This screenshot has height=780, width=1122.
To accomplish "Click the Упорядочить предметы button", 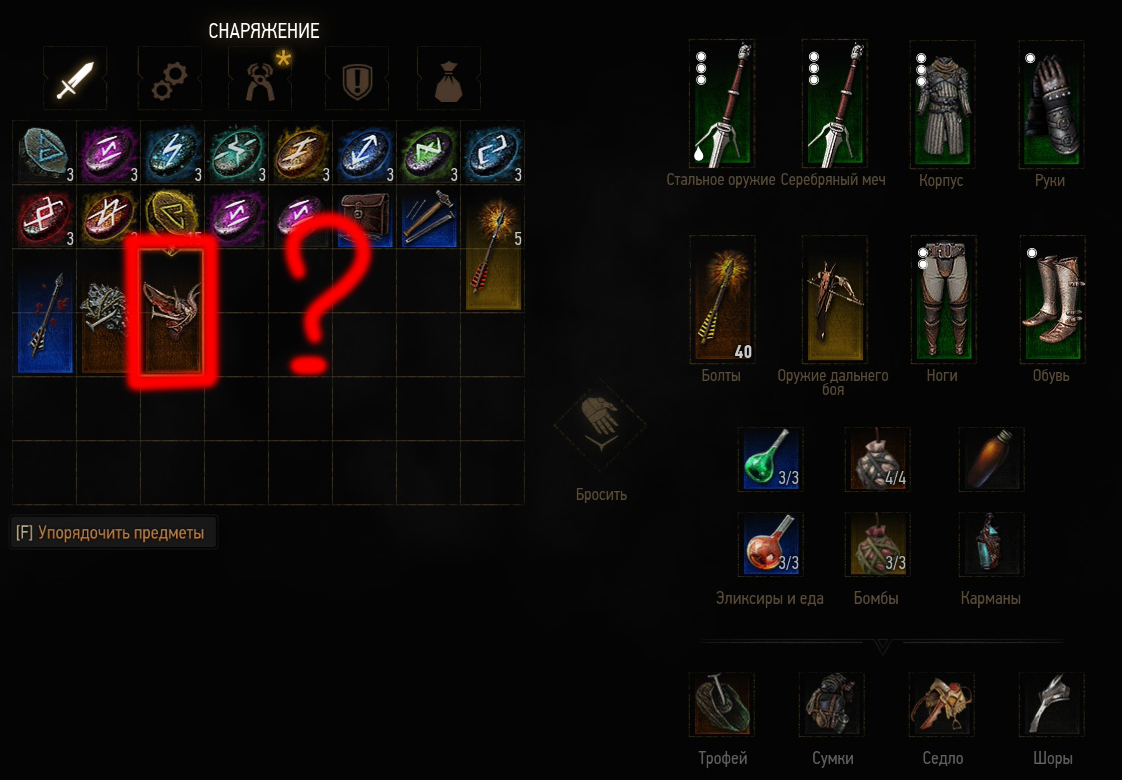I will pyautogui.click(x=112, y=532).
